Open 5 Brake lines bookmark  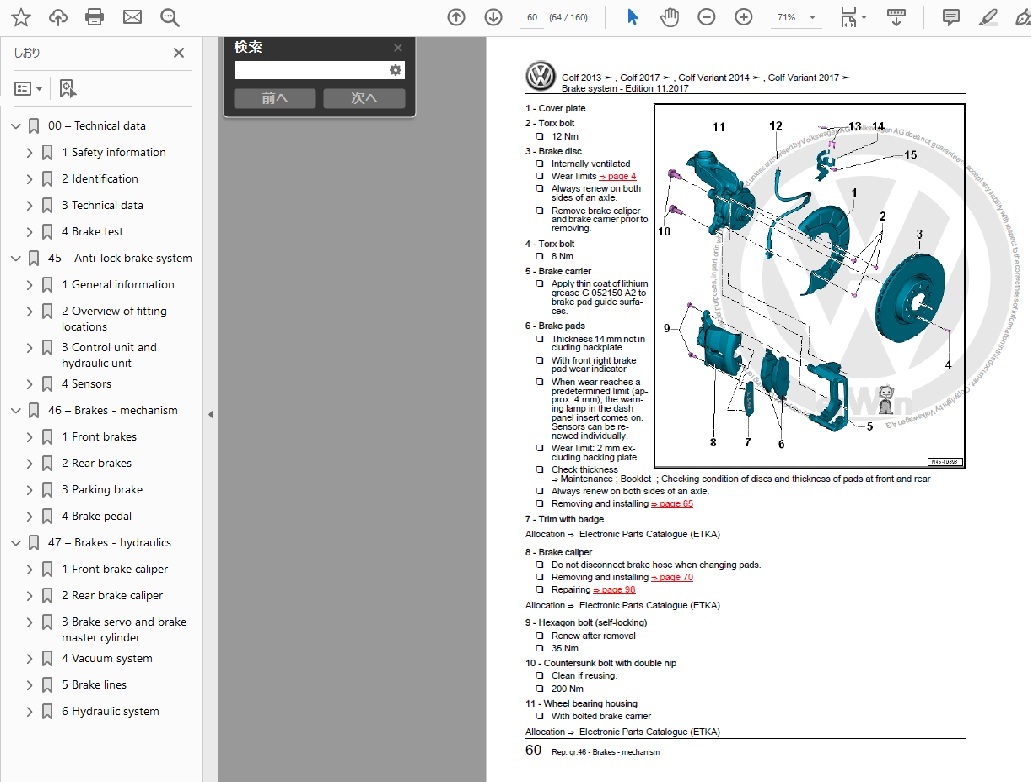tap(94, 685)
